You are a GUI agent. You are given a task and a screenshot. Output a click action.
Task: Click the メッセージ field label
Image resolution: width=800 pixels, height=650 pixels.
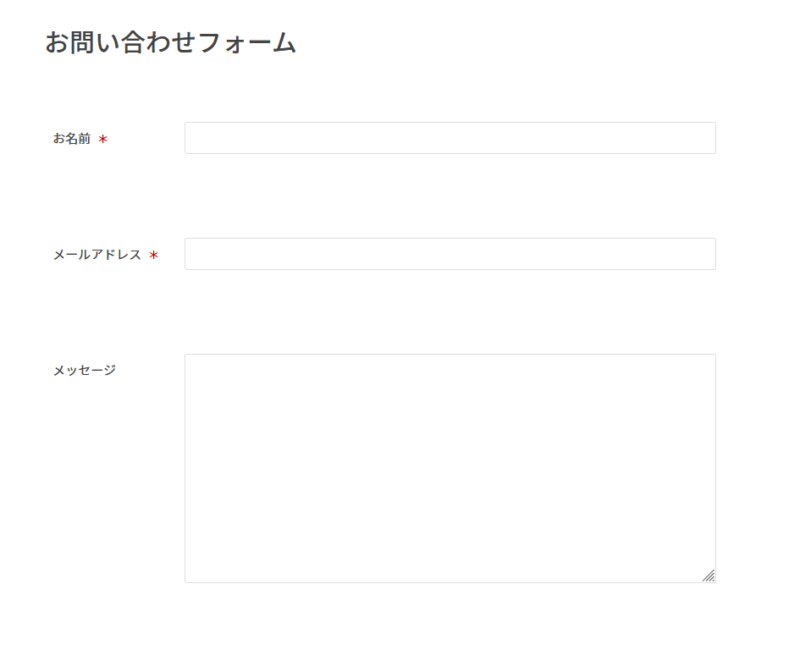(x=84, y=370)
